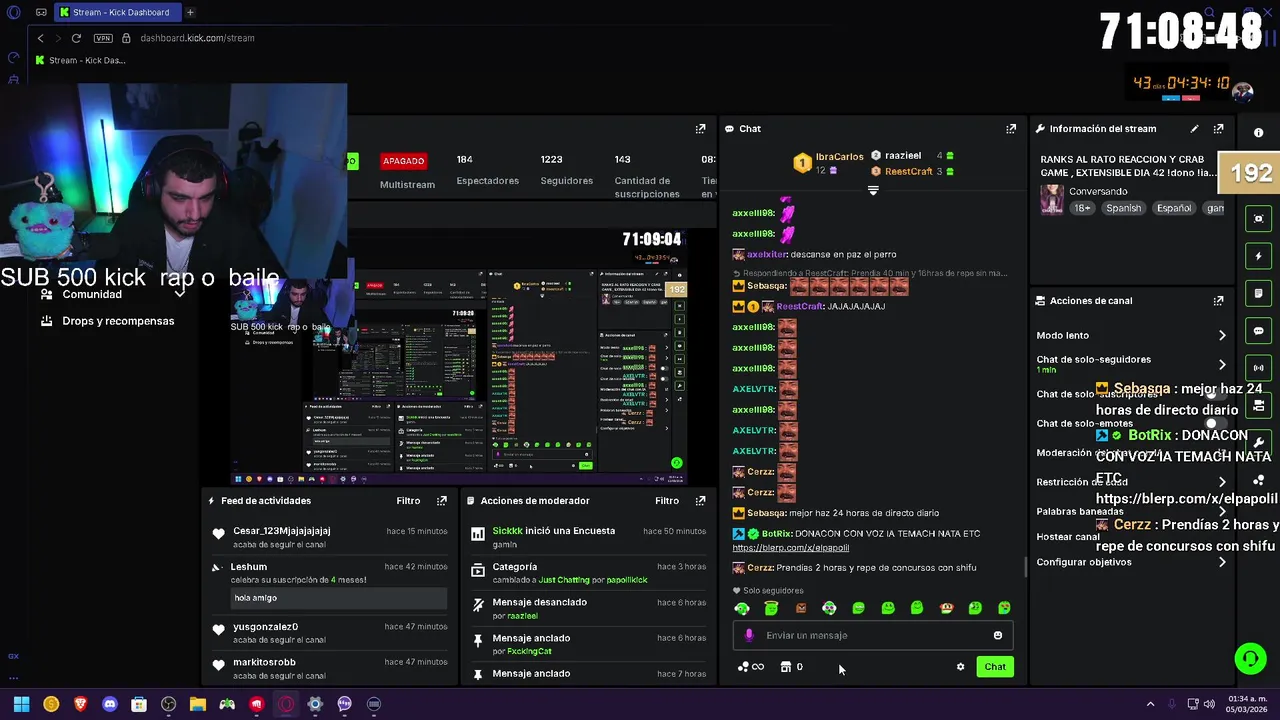1280x720 pixels.
Task: Click the browser address bar URL
Action: click(x=197, y=38)
